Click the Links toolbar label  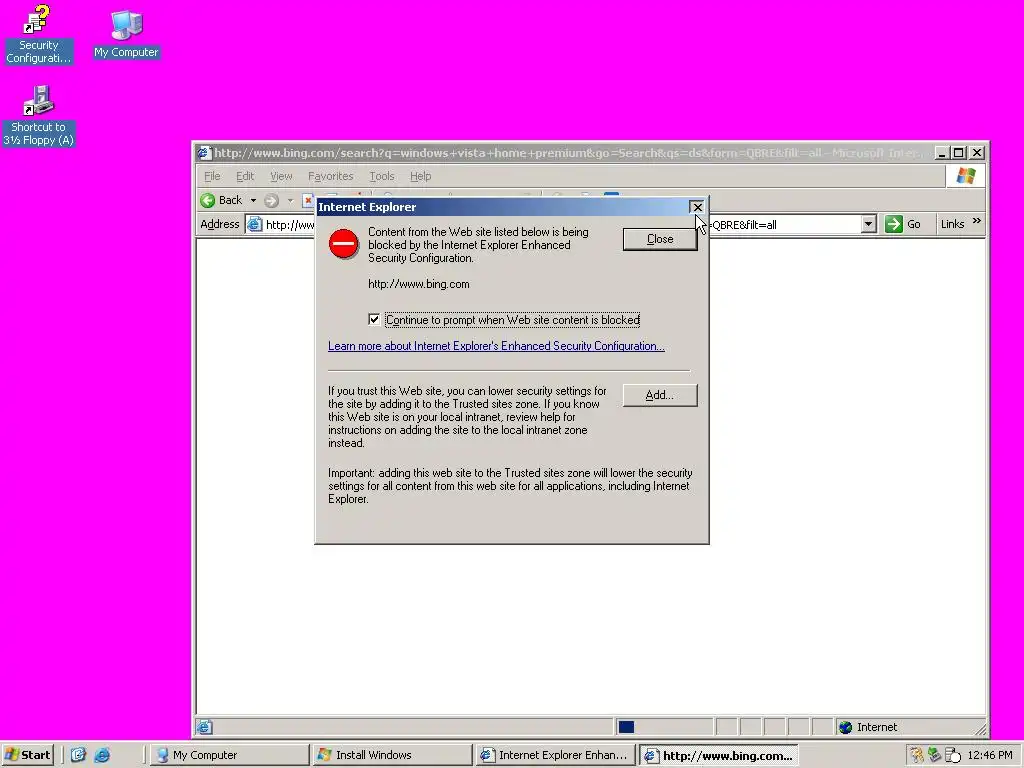(952, 224)
